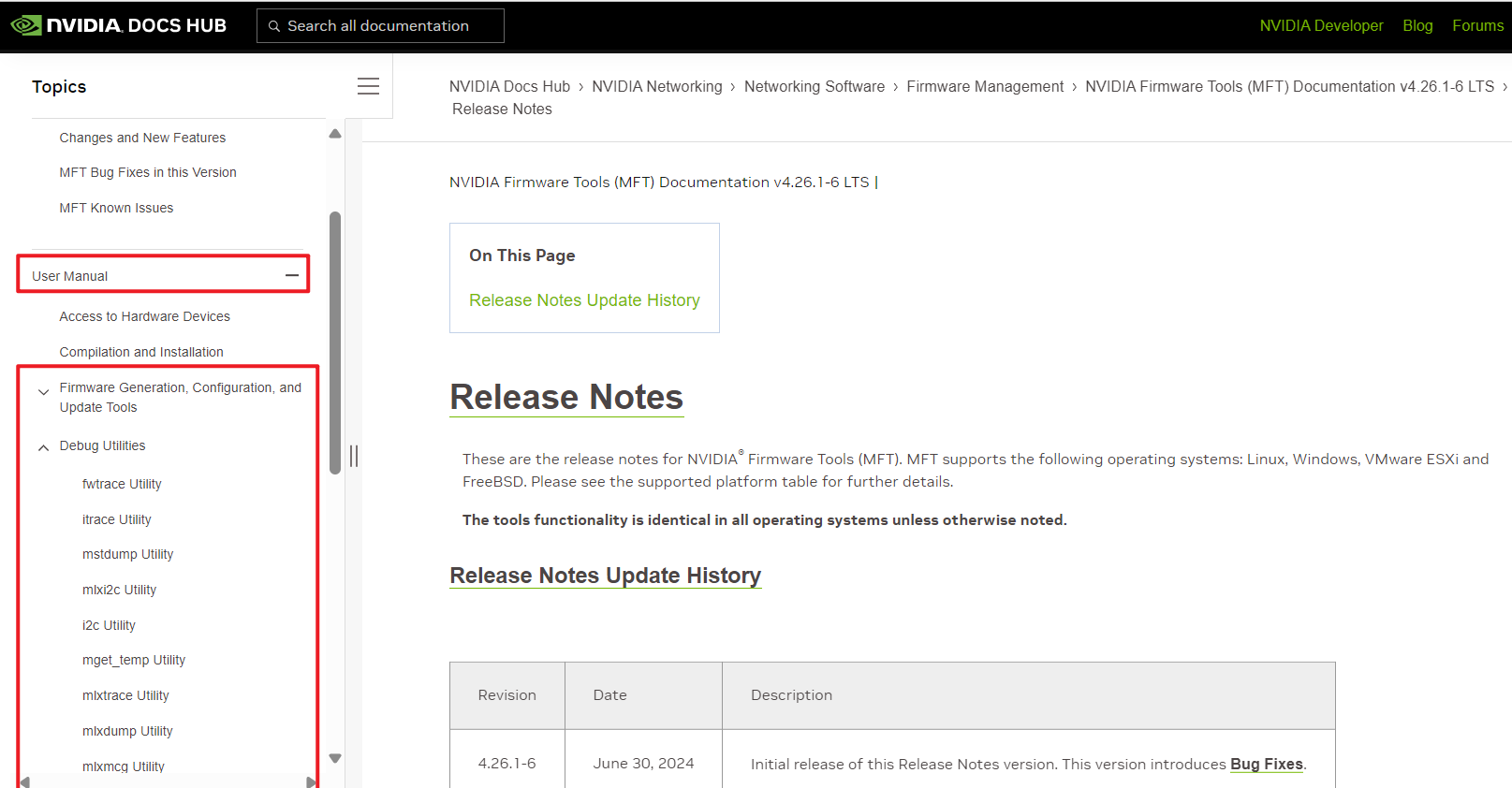This screenshot has width=1512, height=788.
Task: Open mlxi2c Utility page
Action: click(x=119, y=590)
